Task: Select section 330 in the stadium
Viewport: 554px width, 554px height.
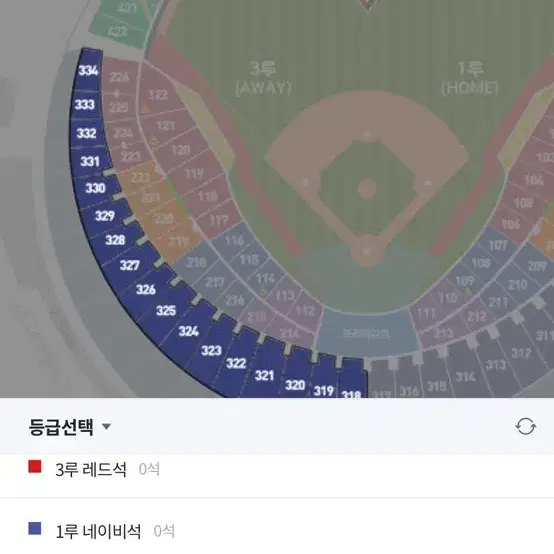Action: tap(95, 188)
